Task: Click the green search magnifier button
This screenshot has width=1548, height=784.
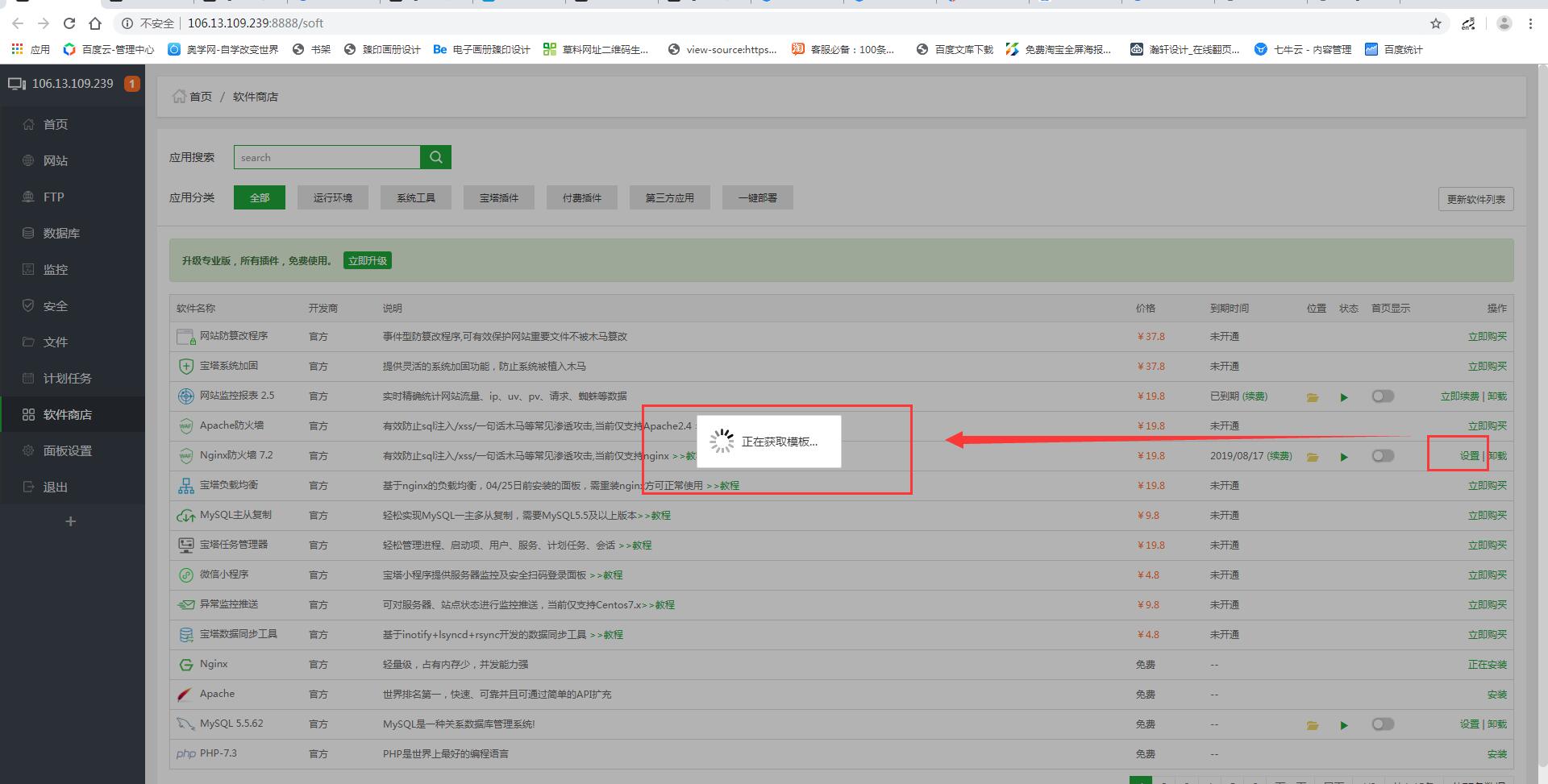Action: coord(435,157)
